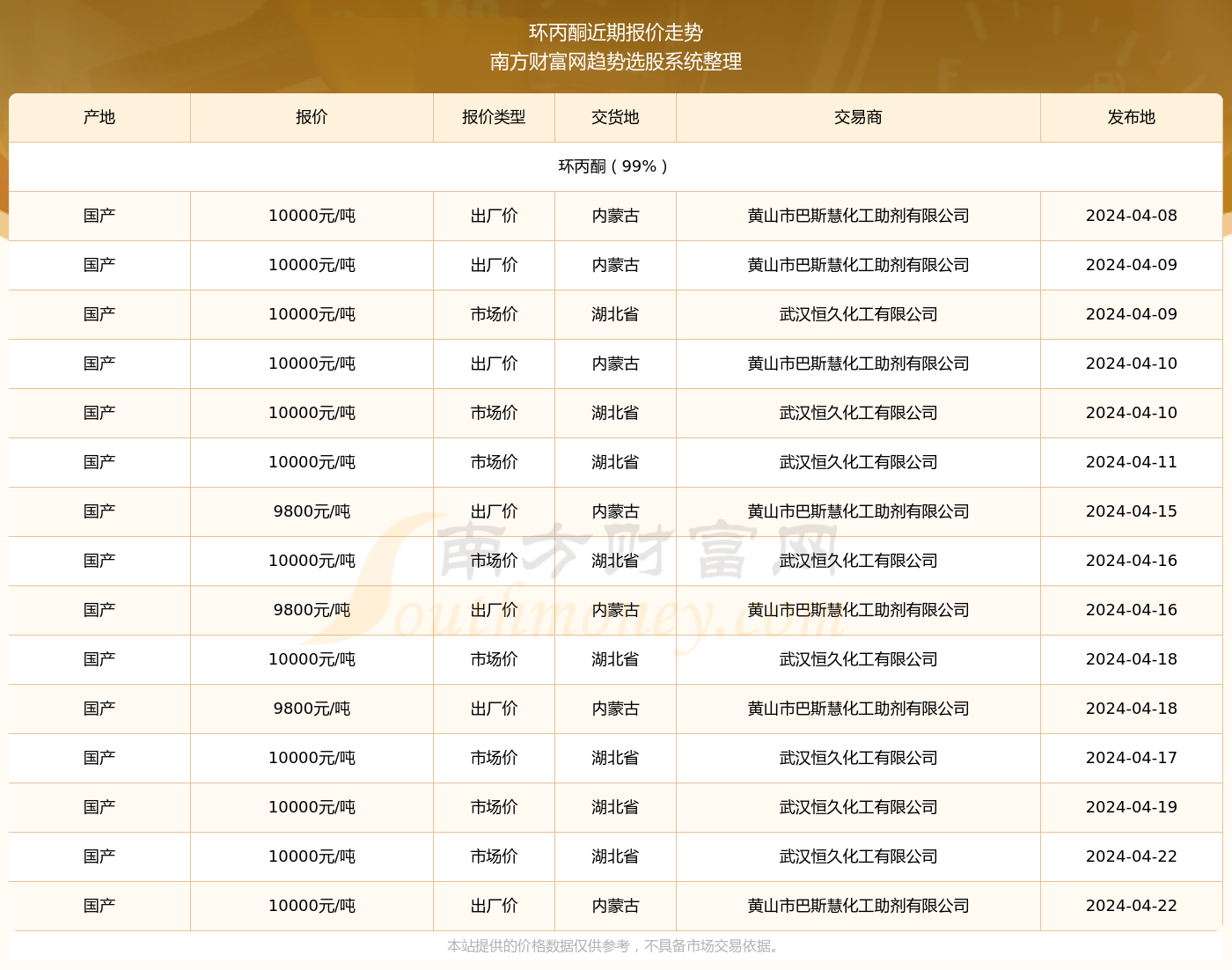Image resolution: width=1232 pixels, height=970 pixels.
Task: Click 10000元/吨 in the 2024-04-19 row
Action: tap(312, 807)
